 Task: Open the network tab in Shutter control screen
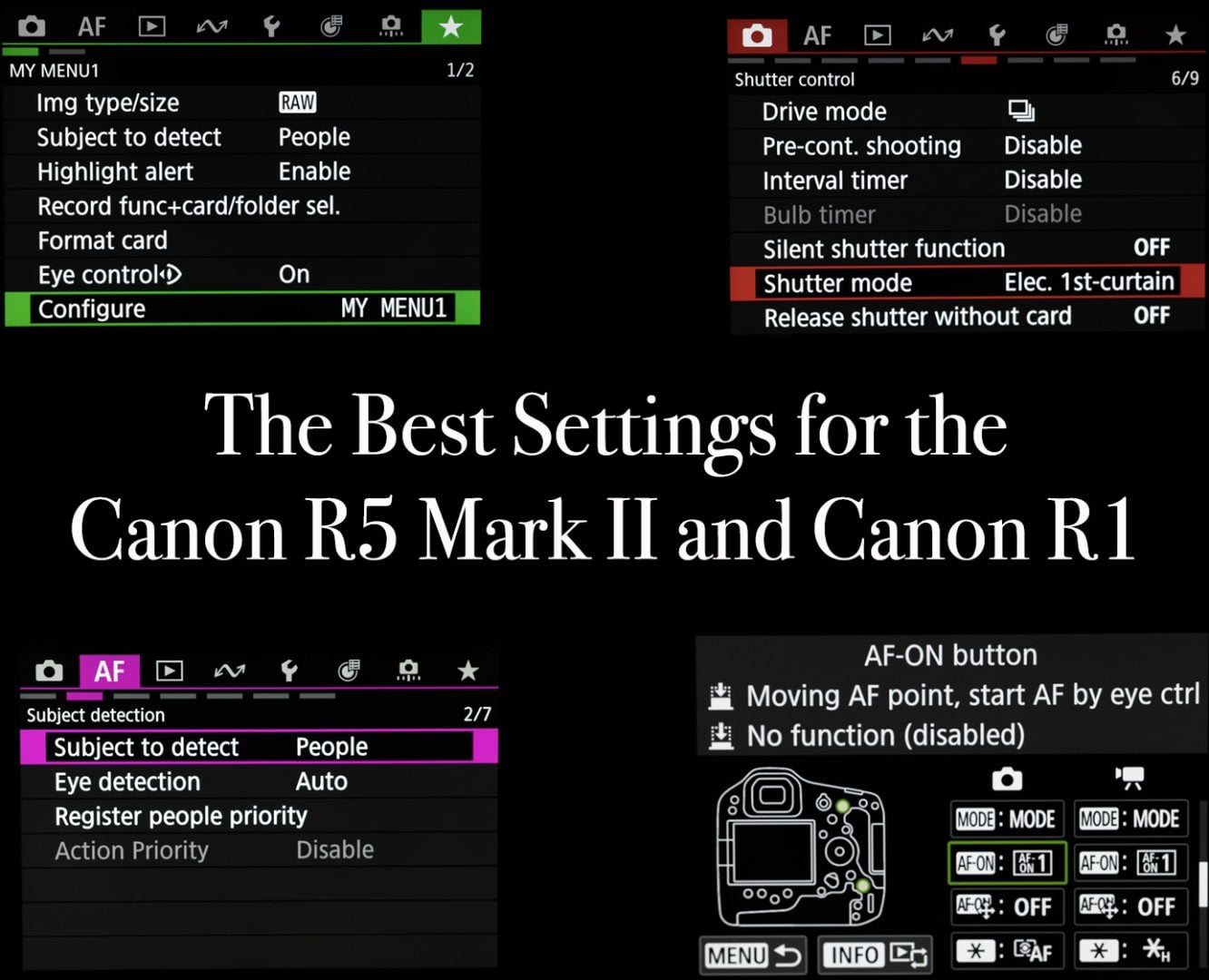tap(937, 35)
